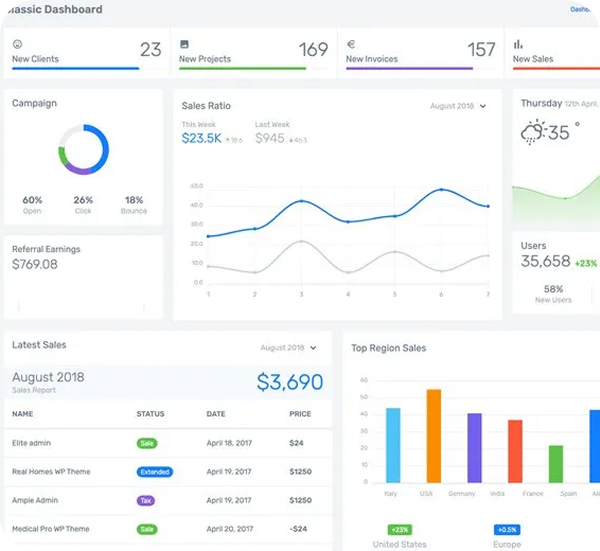Sort table by the Status column header

tap(150, 414)
